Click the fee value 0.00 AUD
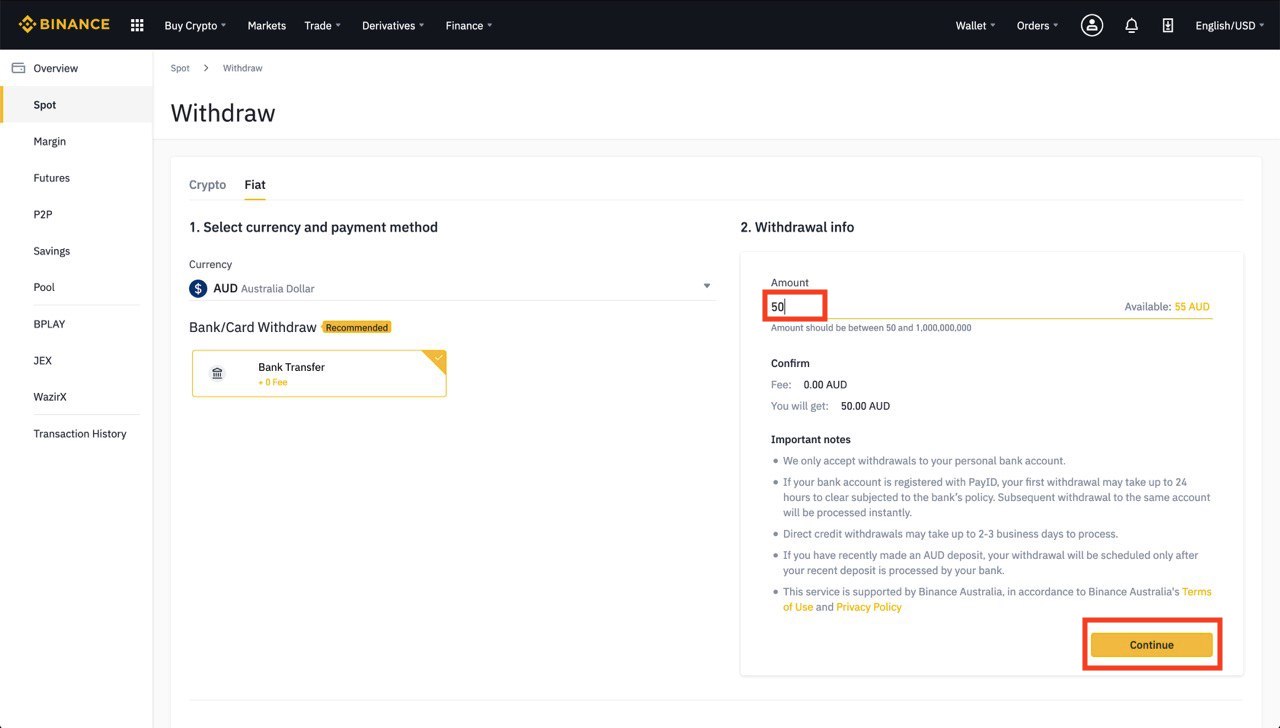Viewport: 1280px width, 728px height. pyautogui.click(x=825, y=385)
